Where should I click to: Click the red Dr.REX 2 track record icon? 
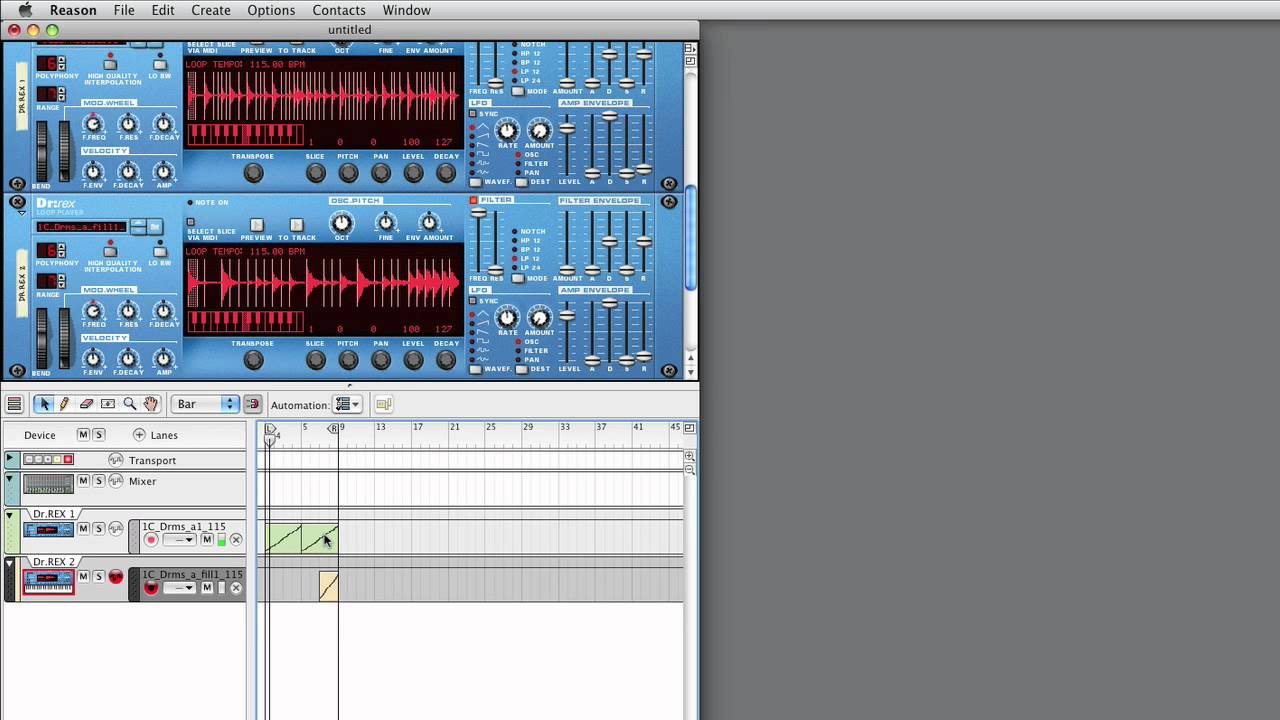click(116, 576)
